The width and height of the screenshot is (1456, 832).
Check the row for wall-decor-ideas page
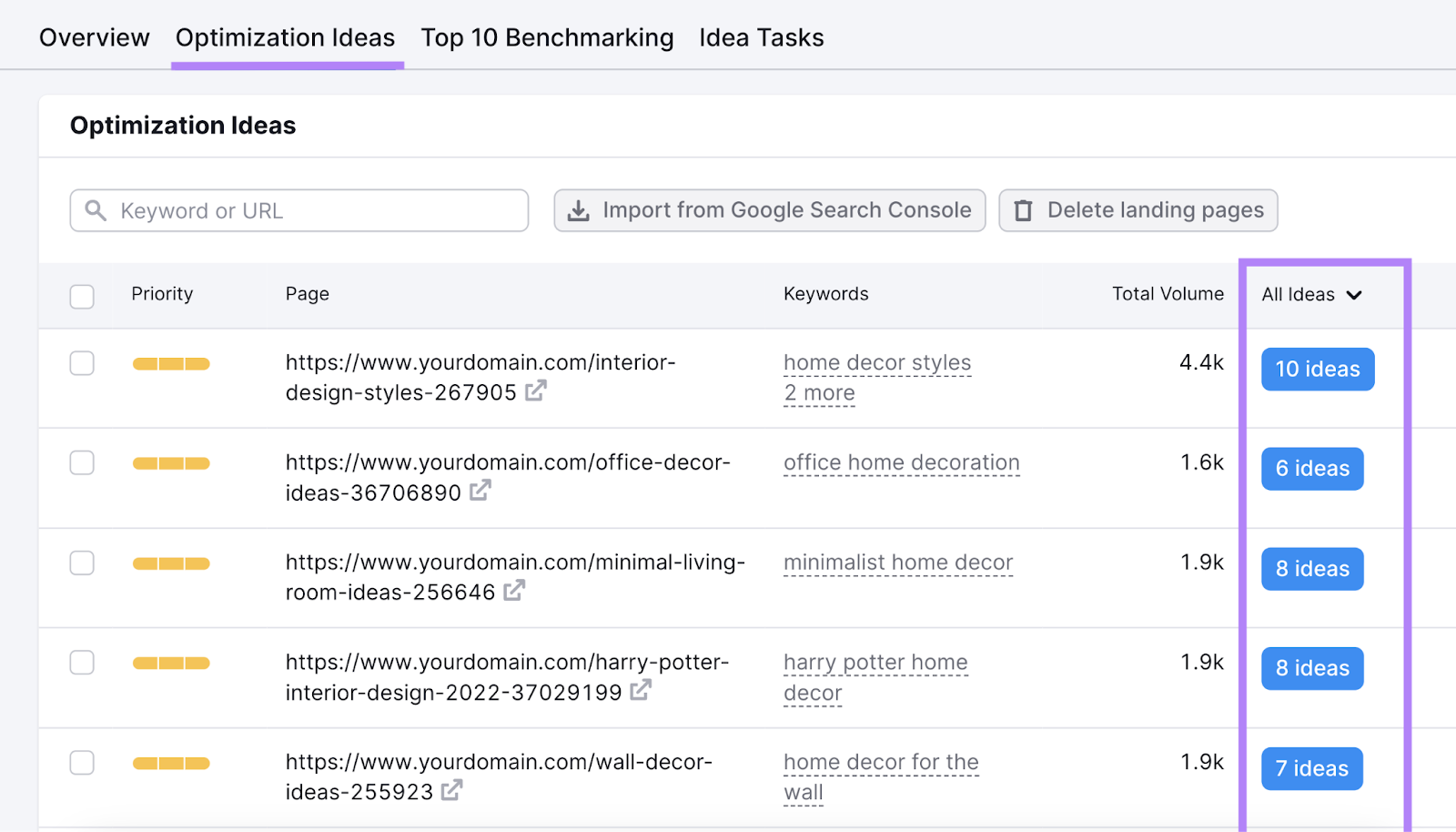(x=81, y=763)
